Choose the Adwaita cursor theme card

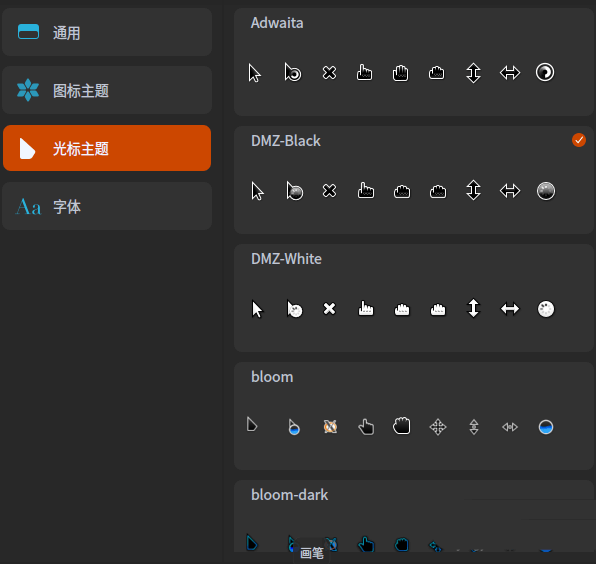pos(414,62)
